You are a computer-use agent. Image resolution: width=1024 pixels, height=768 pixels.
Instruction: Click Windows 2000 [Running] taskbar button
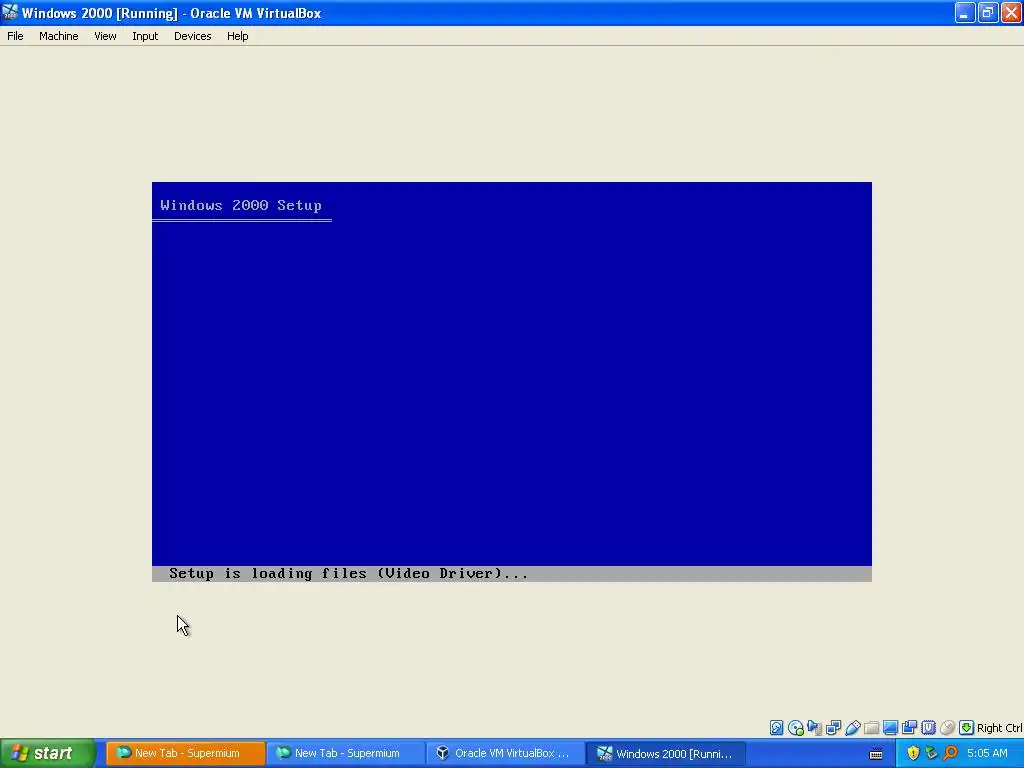click(x=665, y=753)
